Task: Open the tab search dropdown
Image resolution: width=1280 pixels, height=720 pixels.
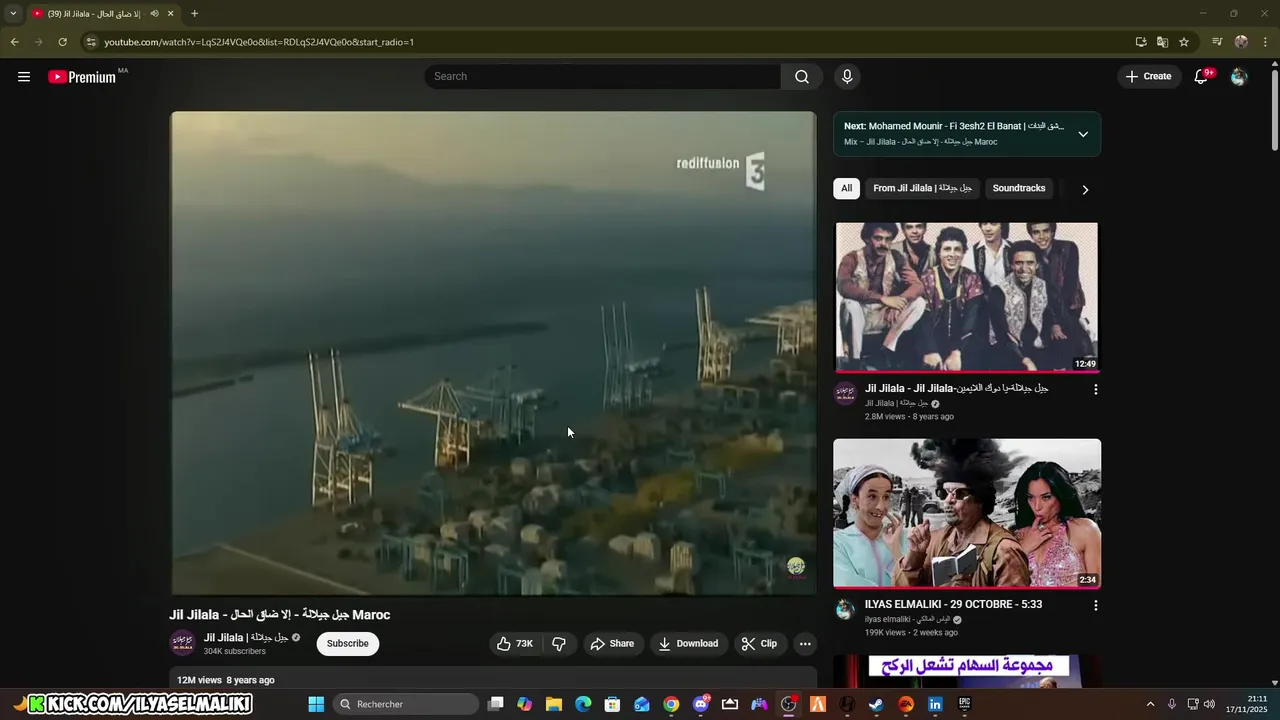Action: coord(13,14)
